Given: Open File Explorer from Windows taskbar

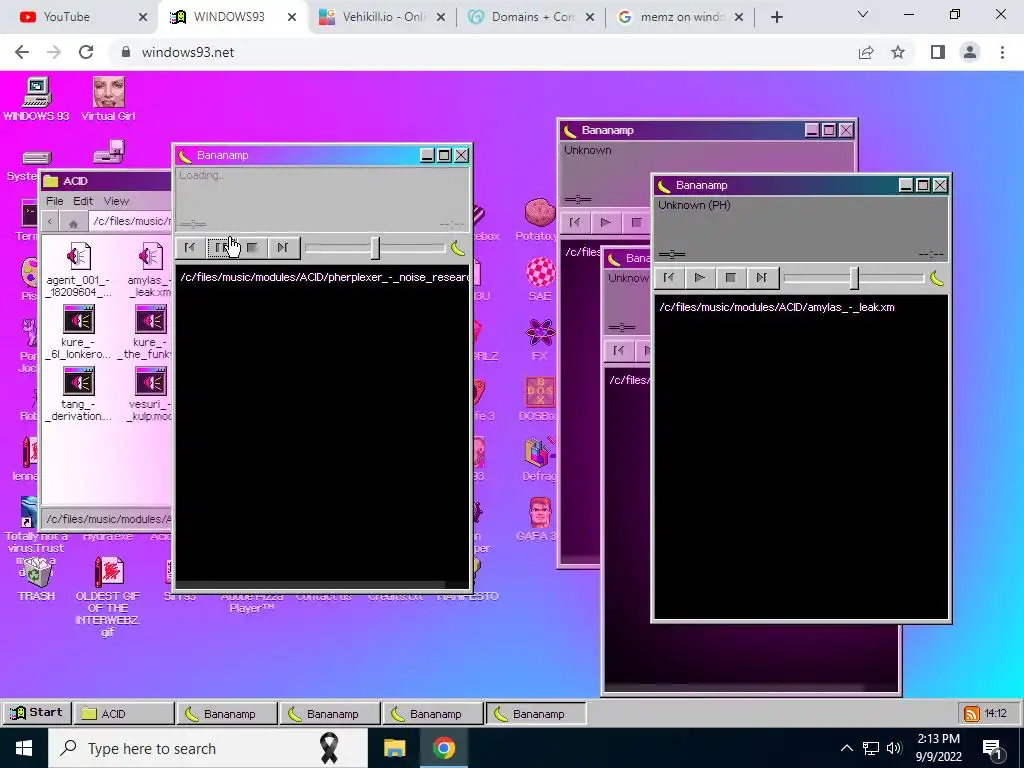Looking at the screenshot, I should (394, 748).
